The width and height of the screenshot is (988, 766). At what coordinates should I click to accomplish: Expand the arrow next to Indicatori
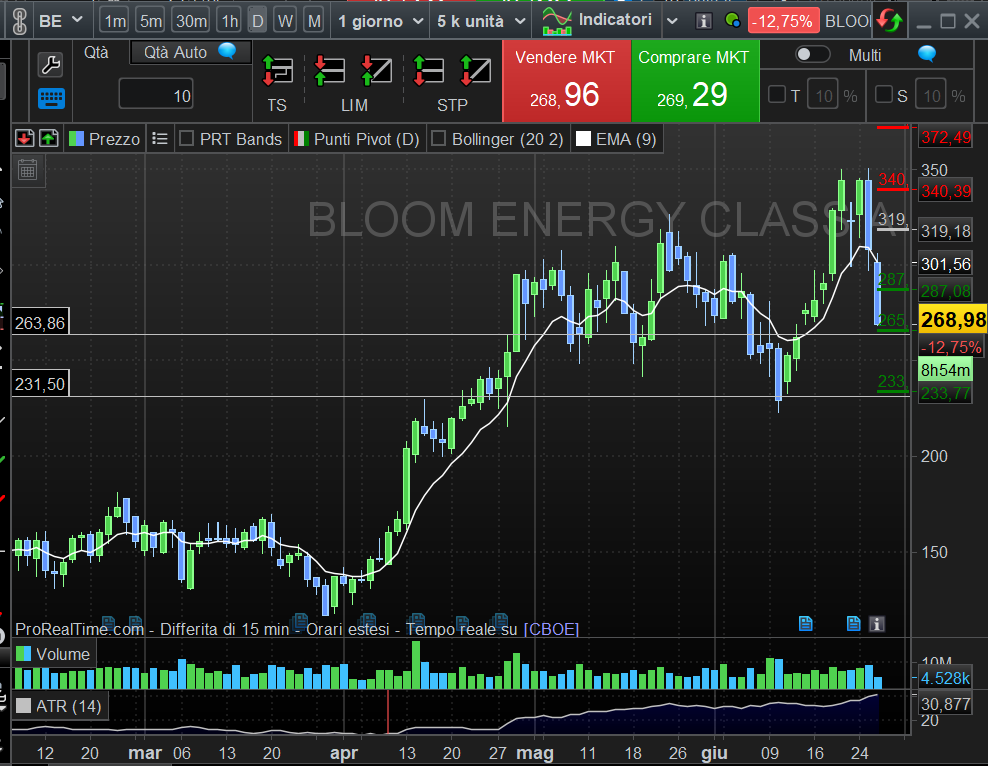(672, 21)
